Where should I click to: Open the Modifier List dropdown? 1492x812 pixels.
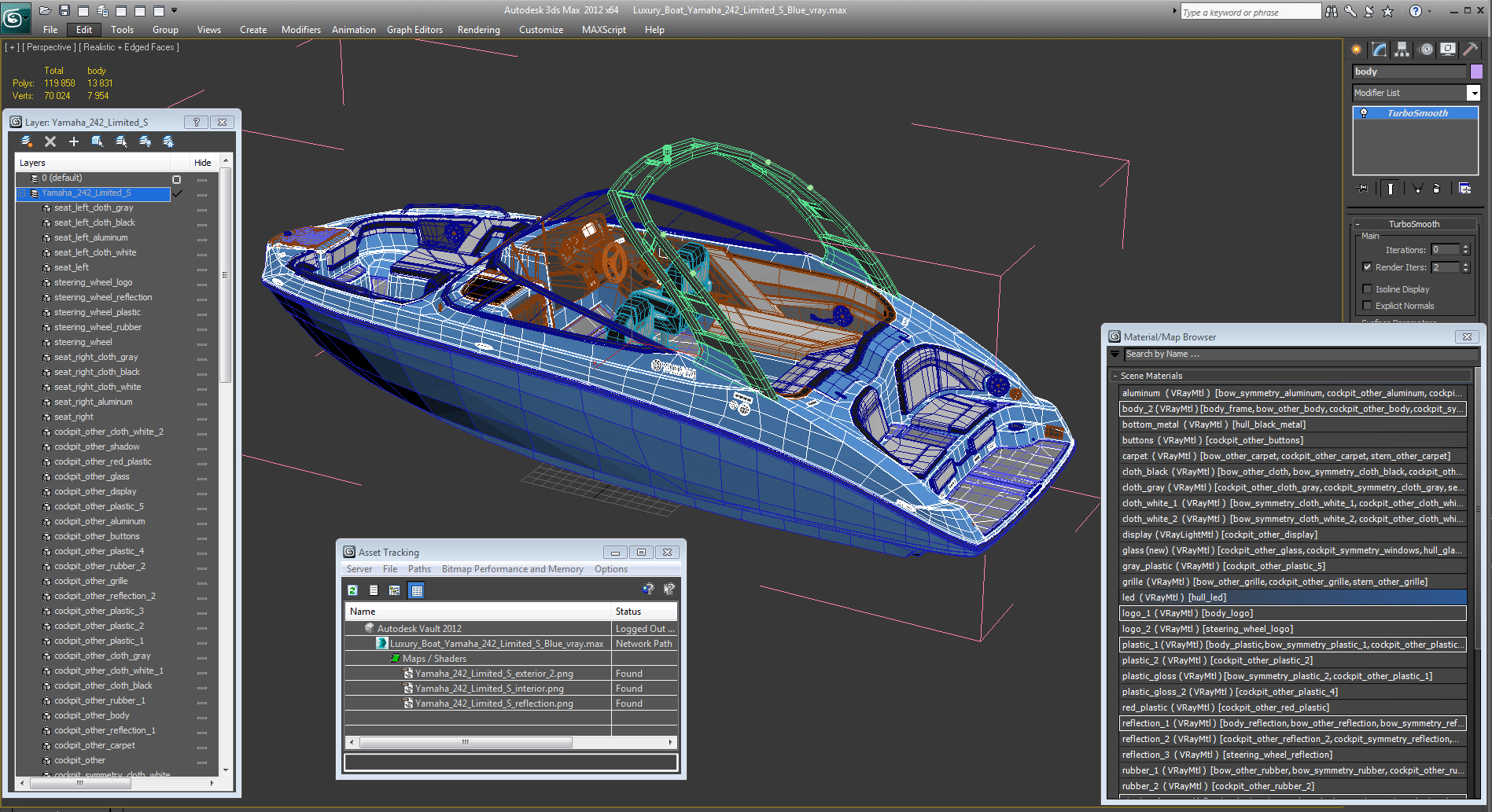coord(1474,93)
